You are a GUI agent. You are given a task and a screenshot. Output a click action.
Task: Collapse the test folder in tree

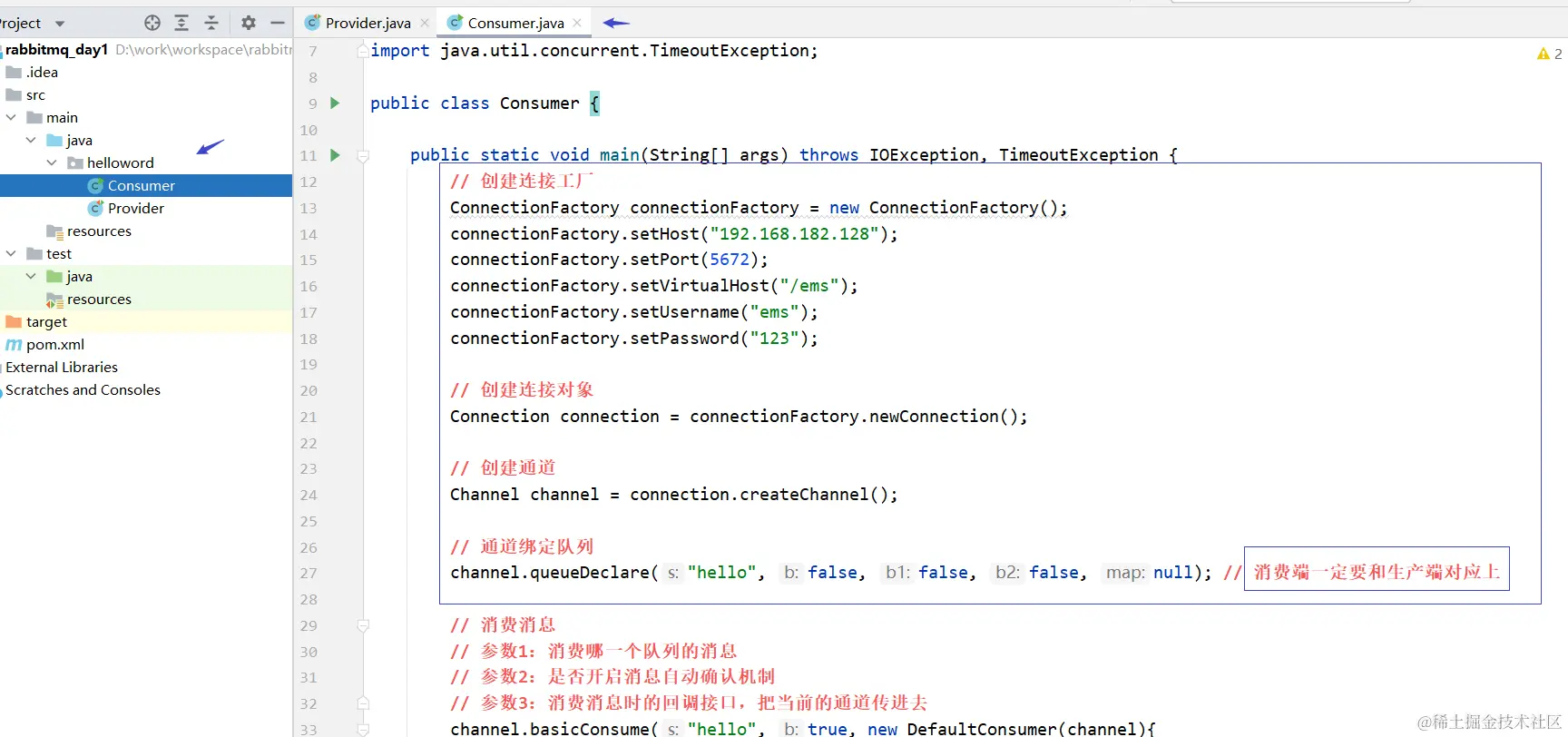coord(12,253)
